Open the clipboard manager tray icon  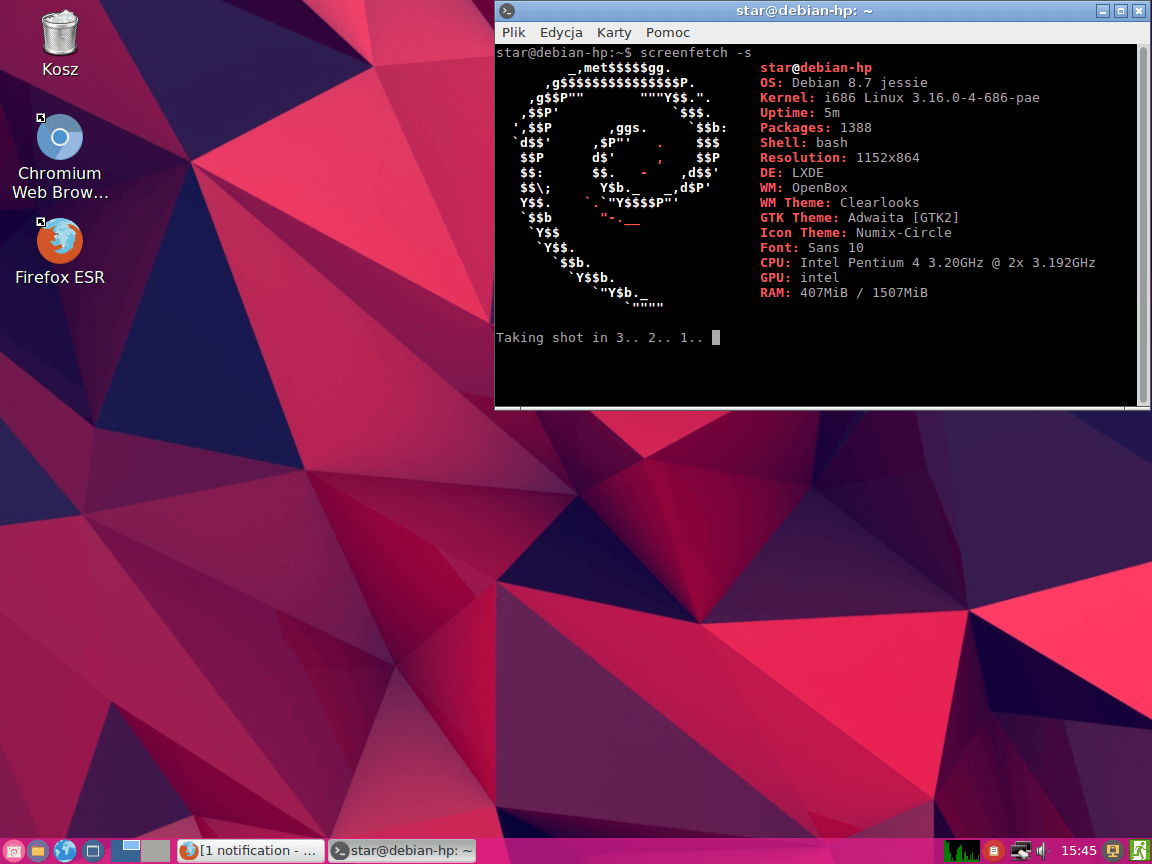[x=993, y=851]
